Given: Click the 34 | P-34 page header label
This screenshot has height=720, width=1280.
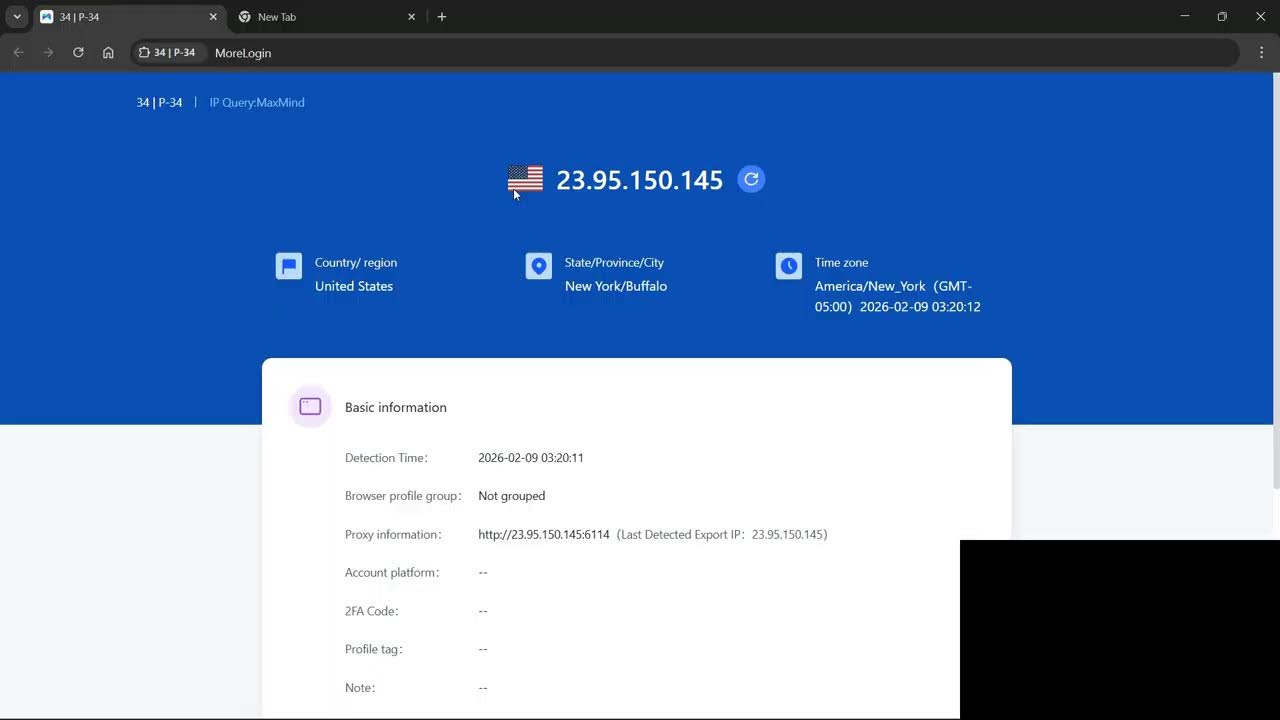Looking at the screenshot, I should point(159,102).
